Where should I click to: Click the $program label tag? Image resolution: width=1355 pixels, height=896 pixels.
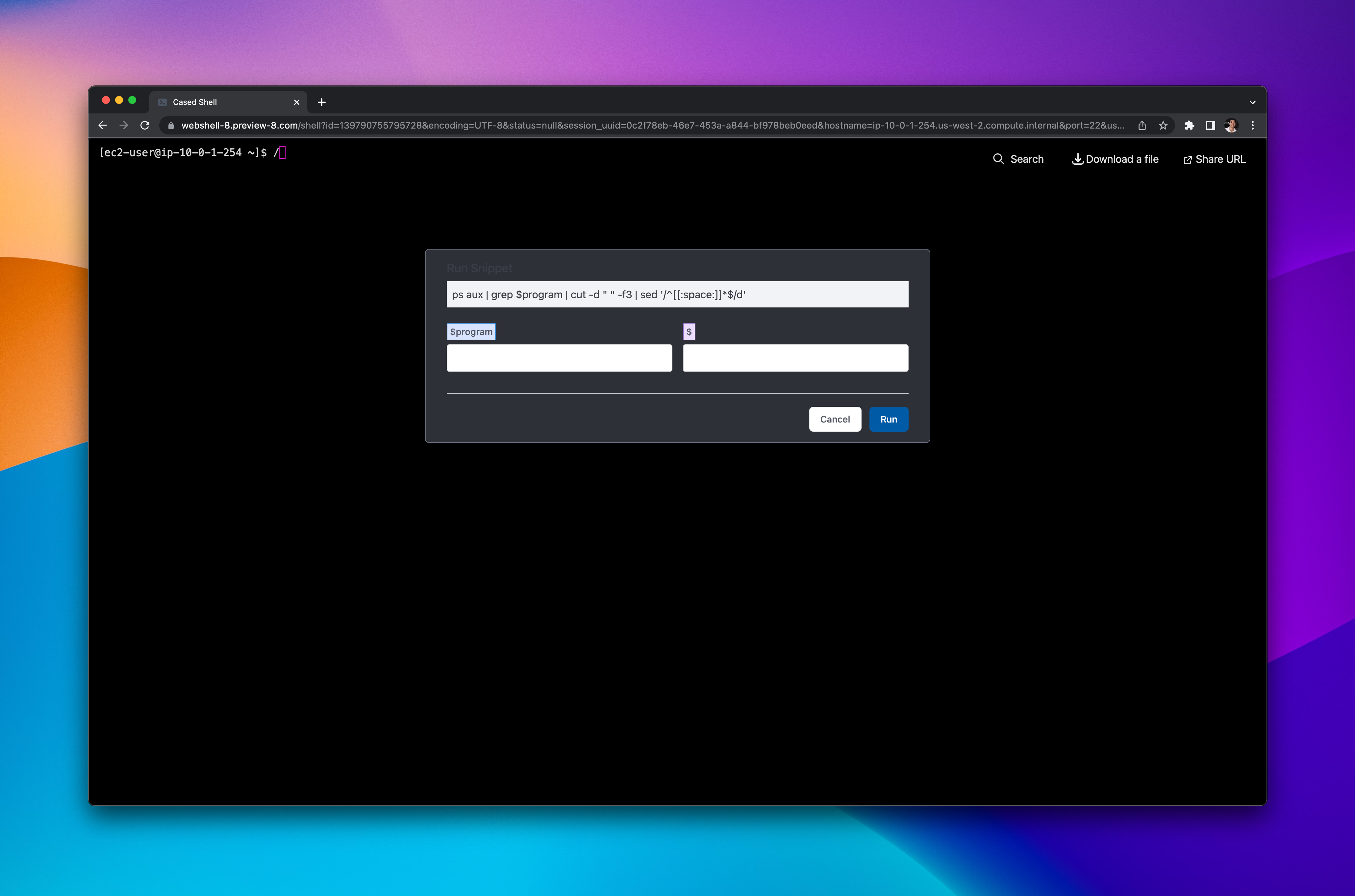471,331
